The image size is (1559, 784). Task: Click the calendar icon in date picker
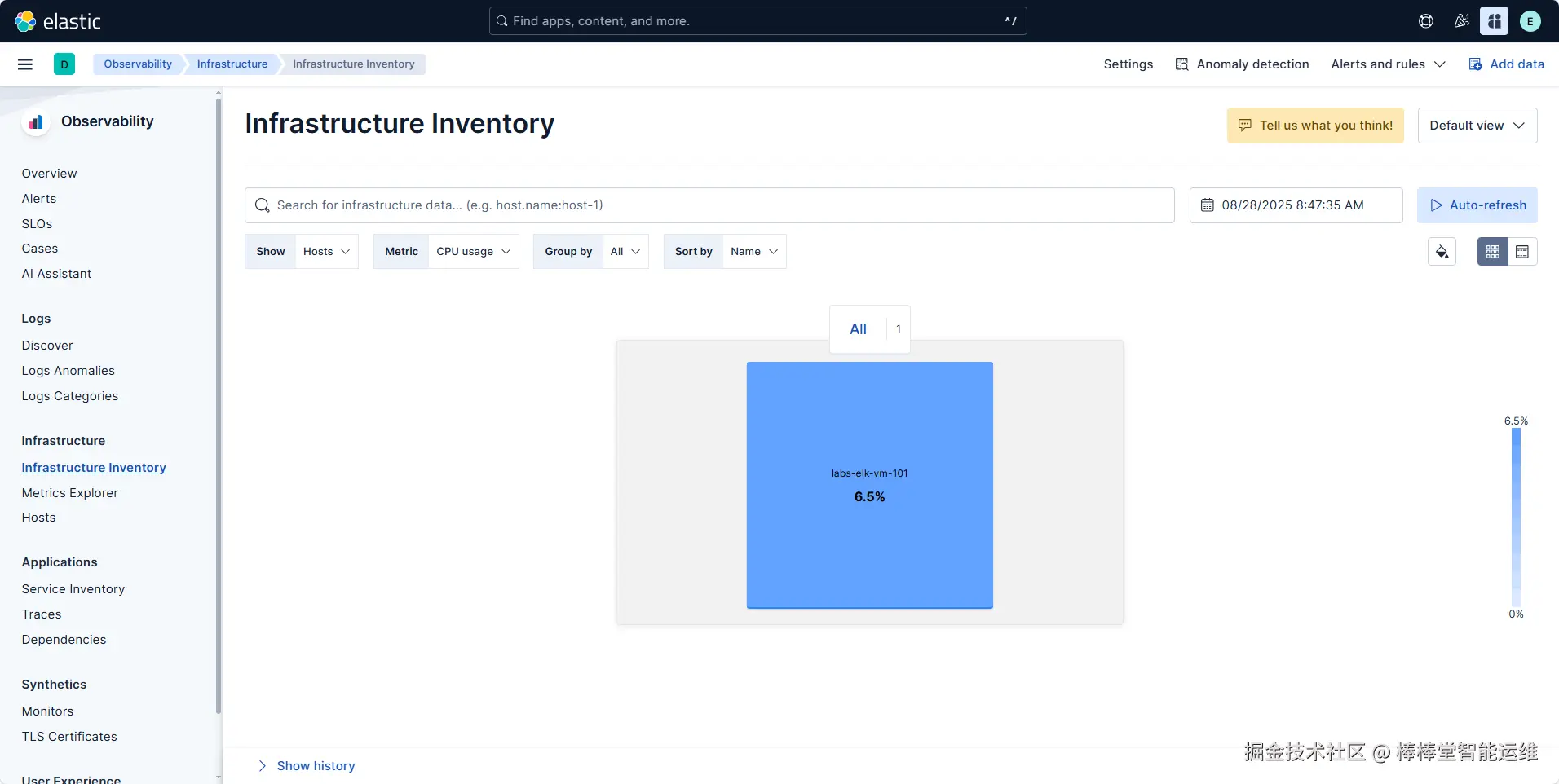(1208, 205)
